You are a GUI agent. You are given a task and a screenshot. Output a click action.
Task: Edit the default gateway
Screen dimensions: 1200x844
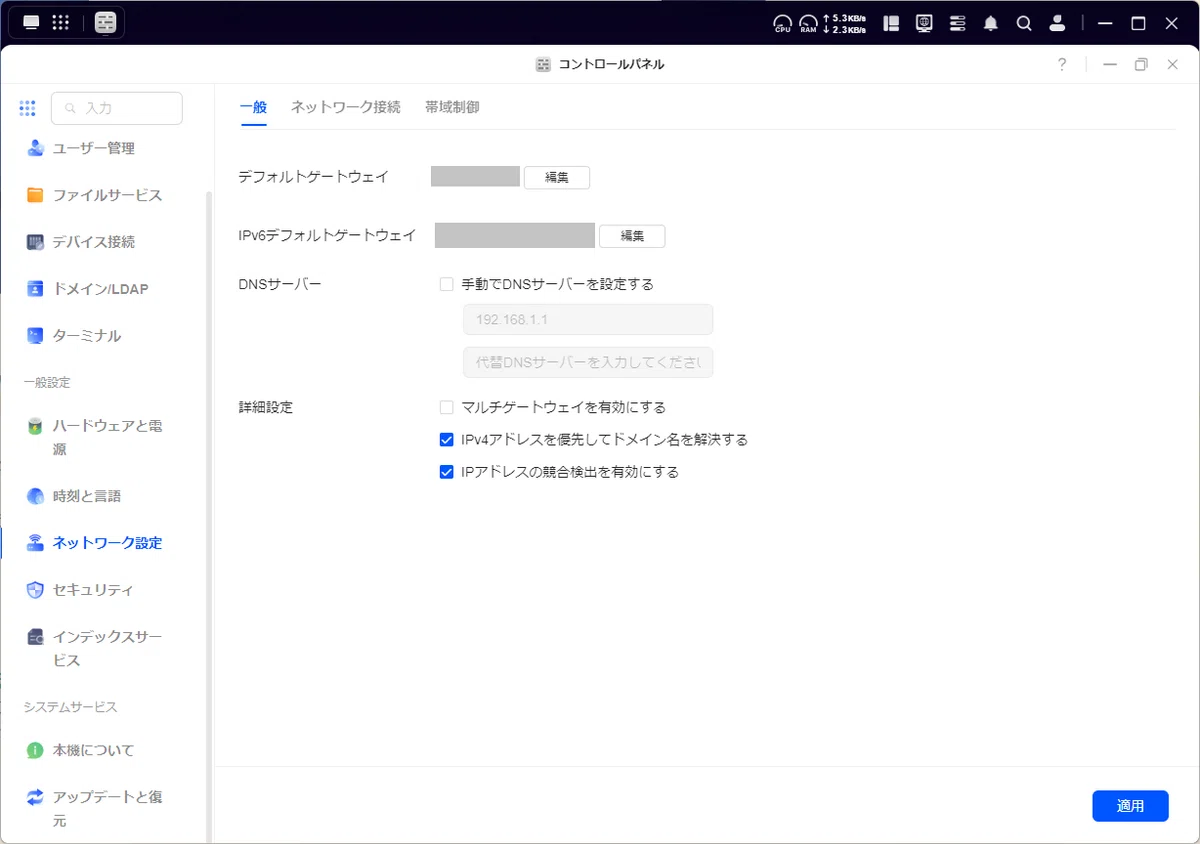tap(557, 177)
